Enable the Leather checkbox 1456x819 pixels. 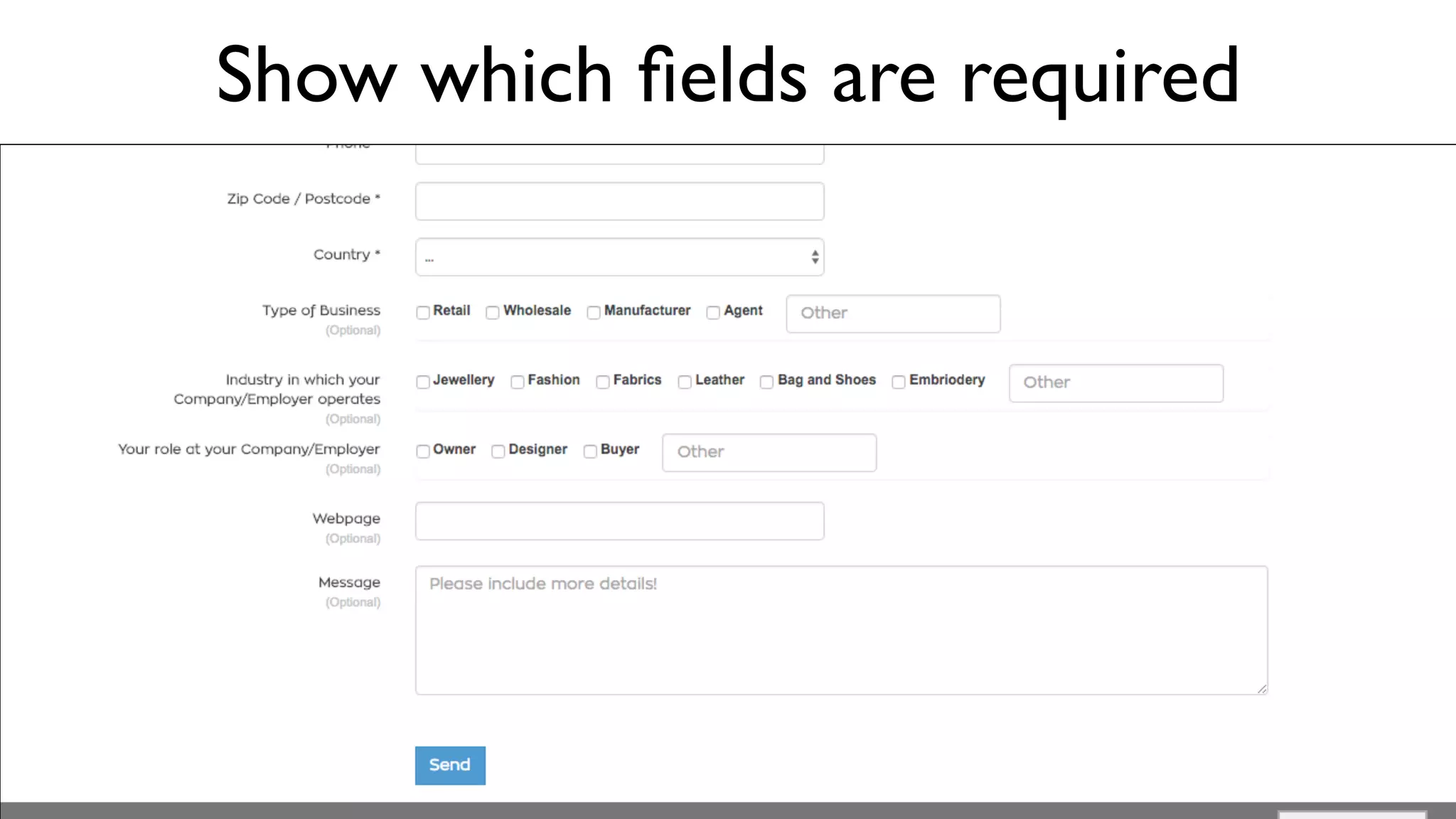pyautogui.click(x=685, y=382)
